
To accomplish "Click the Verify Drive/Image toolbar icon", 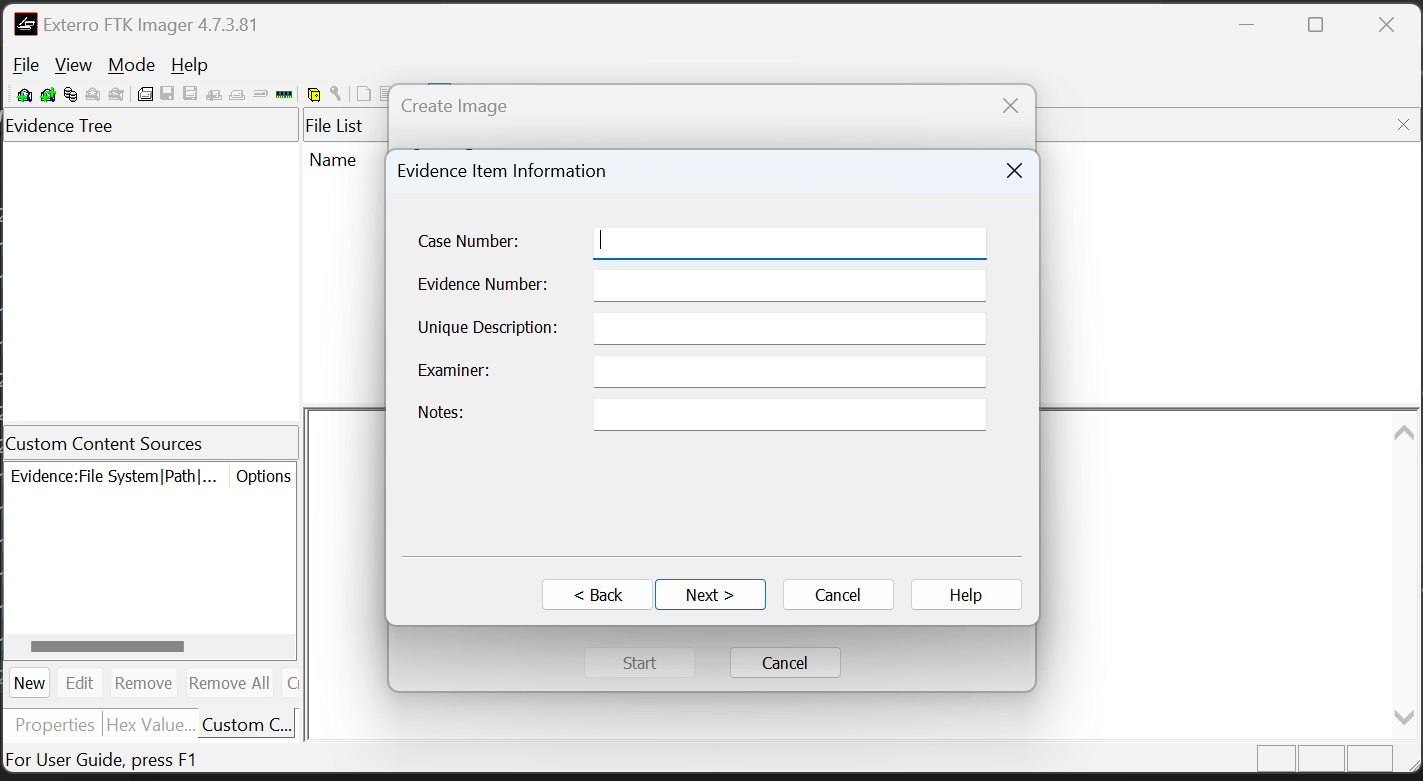I will 260,94.
